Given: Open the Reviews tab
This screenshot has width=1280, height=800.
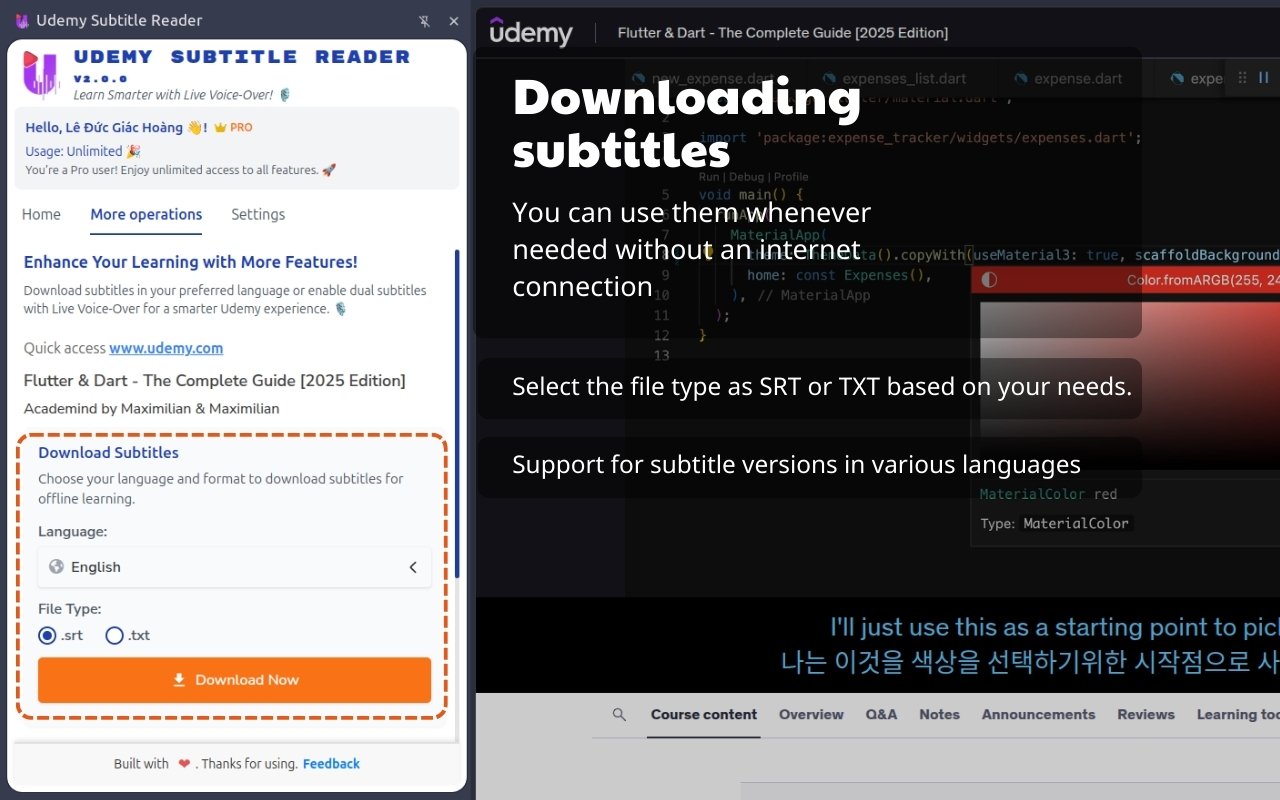Looking at the screenshot, I should point(1146,714).
